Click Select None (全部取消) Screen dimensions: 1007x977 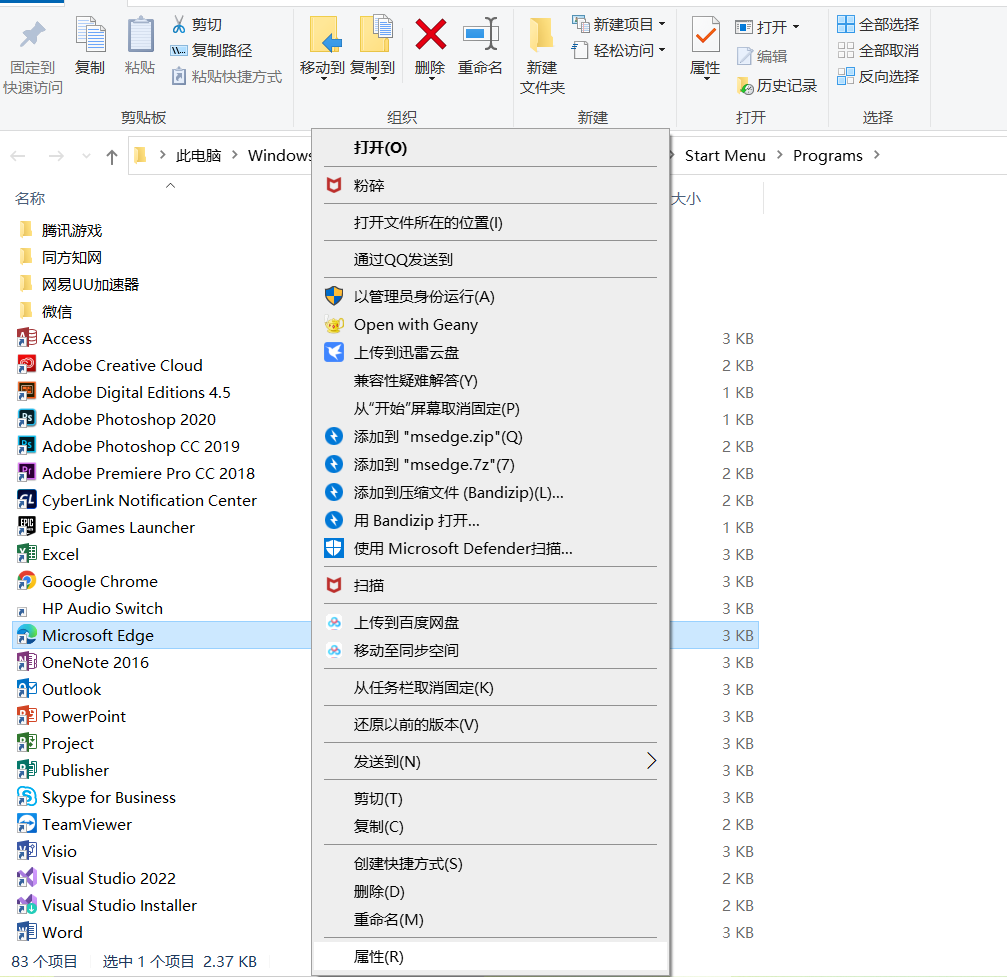point(878,51)
